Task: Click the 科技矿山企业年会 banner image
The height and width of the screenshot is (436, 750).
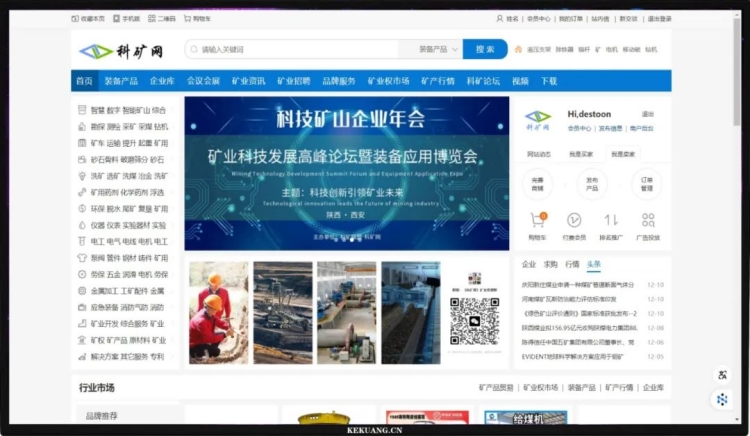Action: tap(346, 173)
